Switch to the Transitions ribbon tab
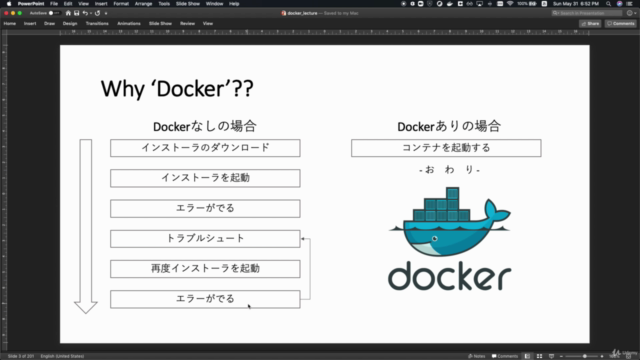 coord(97,24)
